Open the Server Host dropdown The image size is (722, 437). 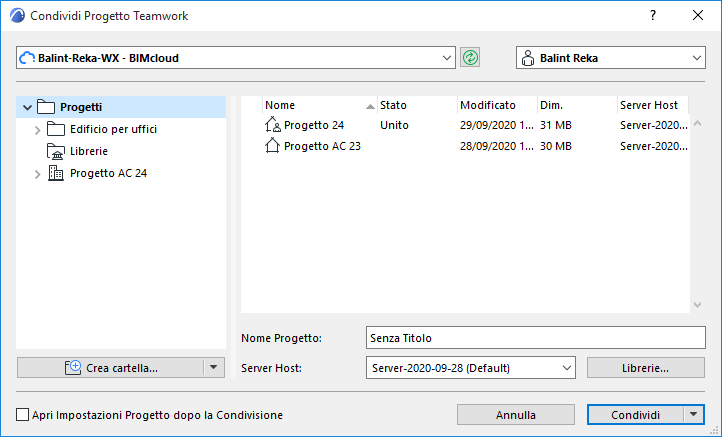pyautogui.click(x=566, y=368)
